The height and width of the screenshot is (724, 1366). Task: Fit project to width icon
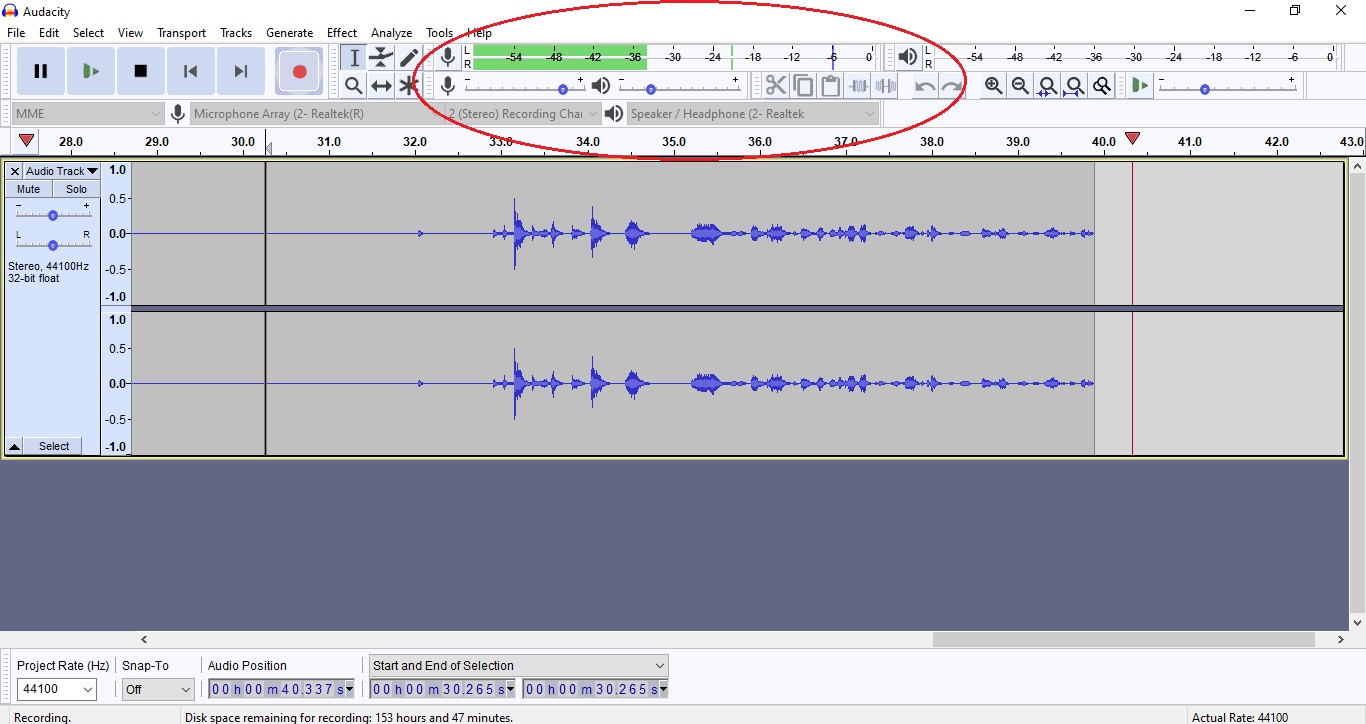click(1074, 86)
